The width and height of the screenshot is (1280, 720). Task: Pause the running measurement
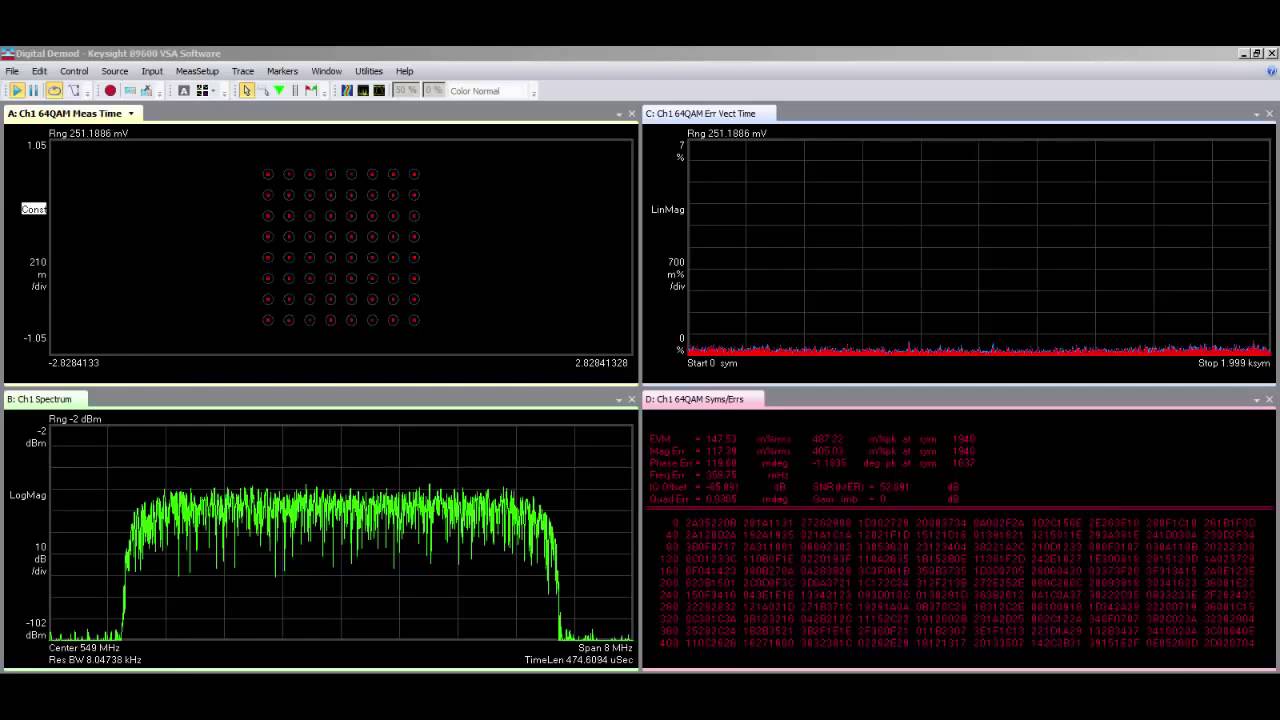pos(33,90)
